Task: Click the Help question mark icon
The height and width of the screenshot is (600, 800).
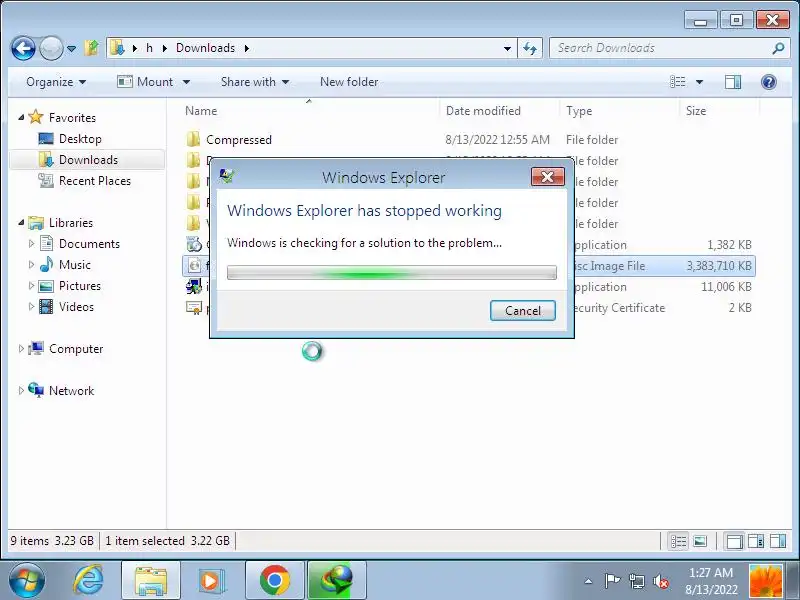Action: click(768, 82)
